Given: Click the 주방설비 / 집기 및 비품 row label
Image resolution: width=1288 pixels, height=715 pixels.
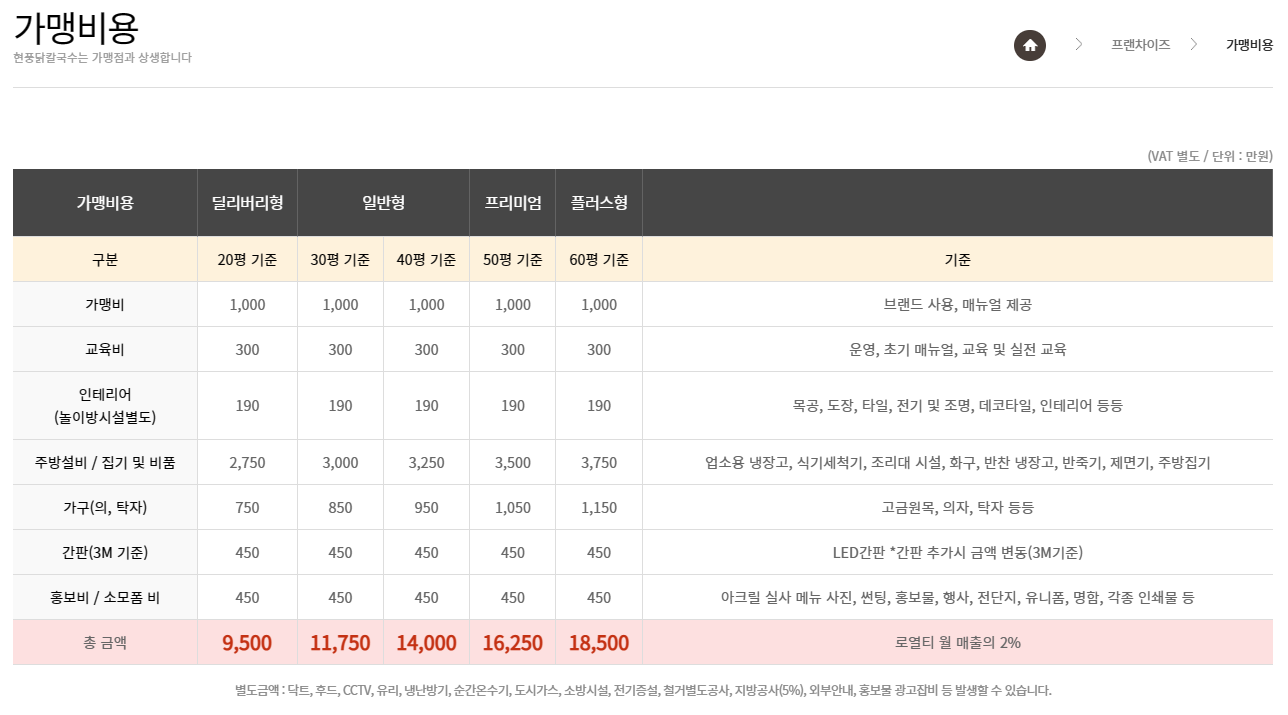Looking at the screenshot, I should coord(105,463).
